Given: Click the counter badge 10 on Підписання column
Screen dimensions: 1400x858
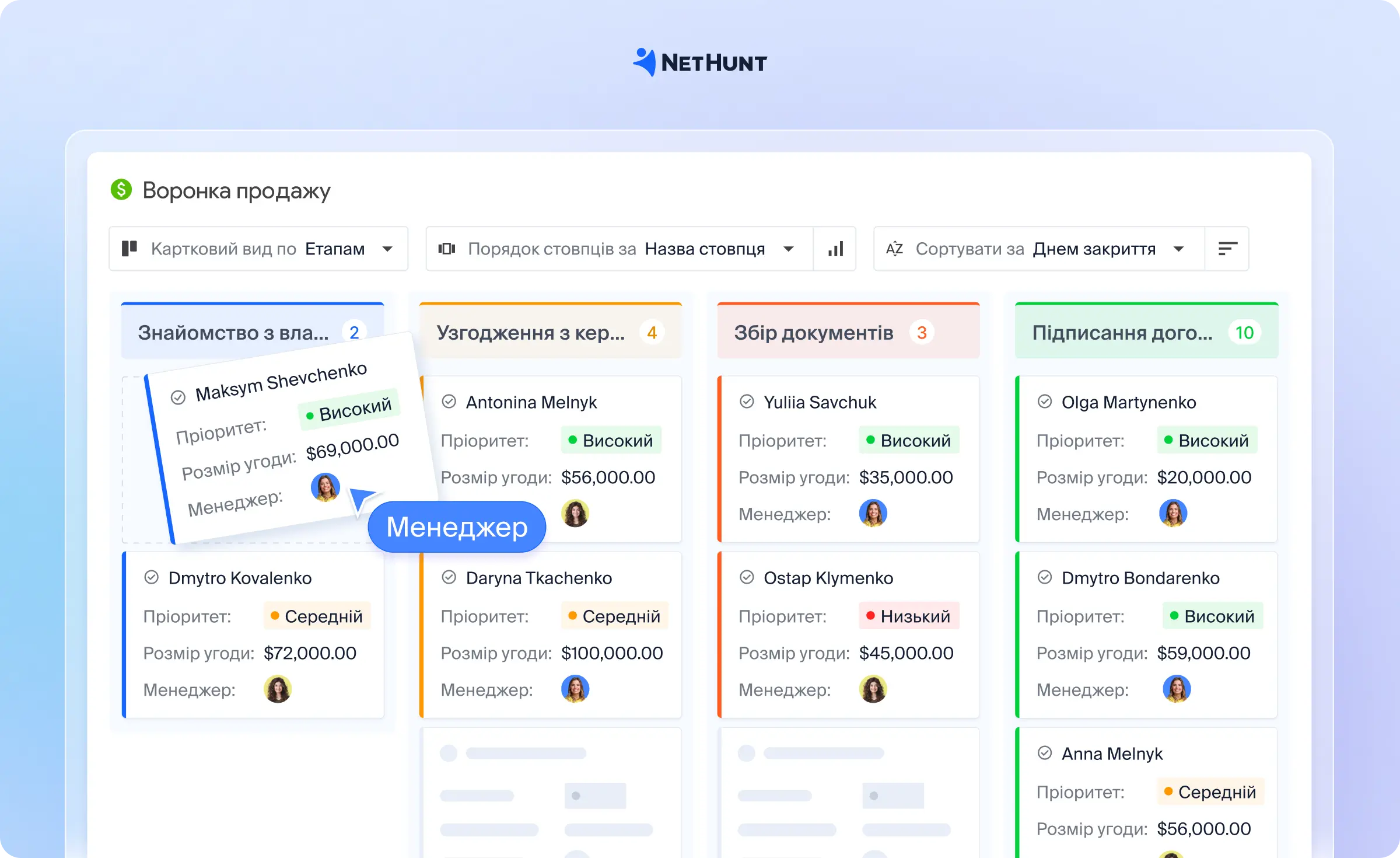Looking at the screenshot, I should click(1245, 332).
